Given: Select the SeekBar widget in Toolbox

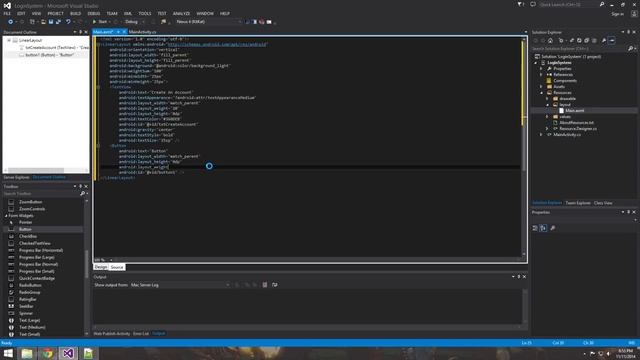Looking at the screenshot, I should (x=26, y=306).
